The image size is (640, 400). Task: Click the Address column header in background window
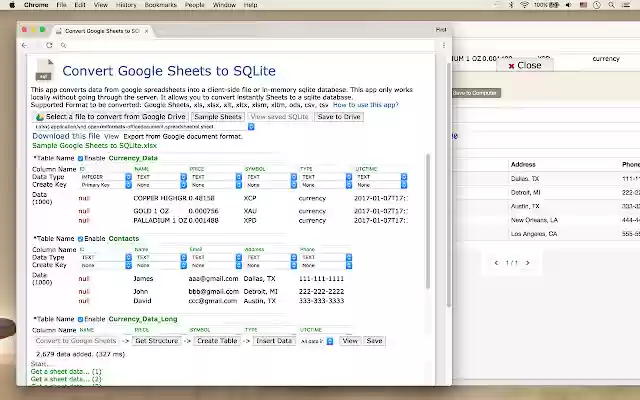(x=523, y=164)
